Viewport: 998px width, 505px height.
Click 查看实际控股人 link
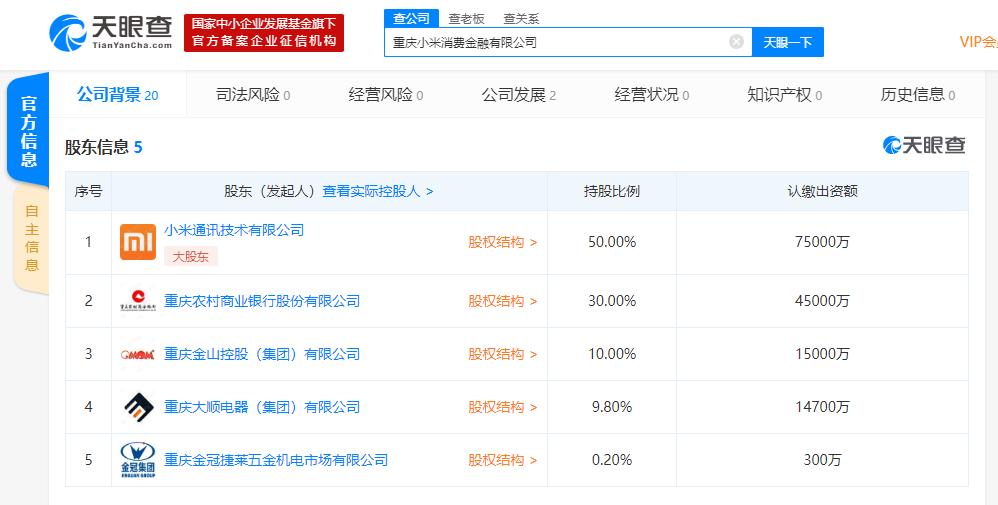pos(378,191)
